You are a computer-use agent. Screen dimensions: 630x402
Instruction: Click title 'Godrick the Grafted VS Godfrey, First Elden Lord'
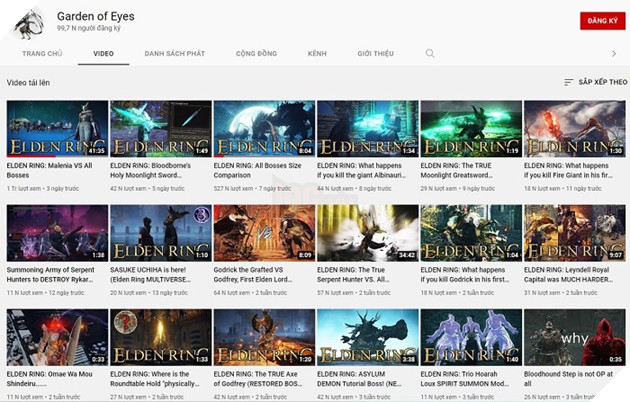[x=253, y=275]
